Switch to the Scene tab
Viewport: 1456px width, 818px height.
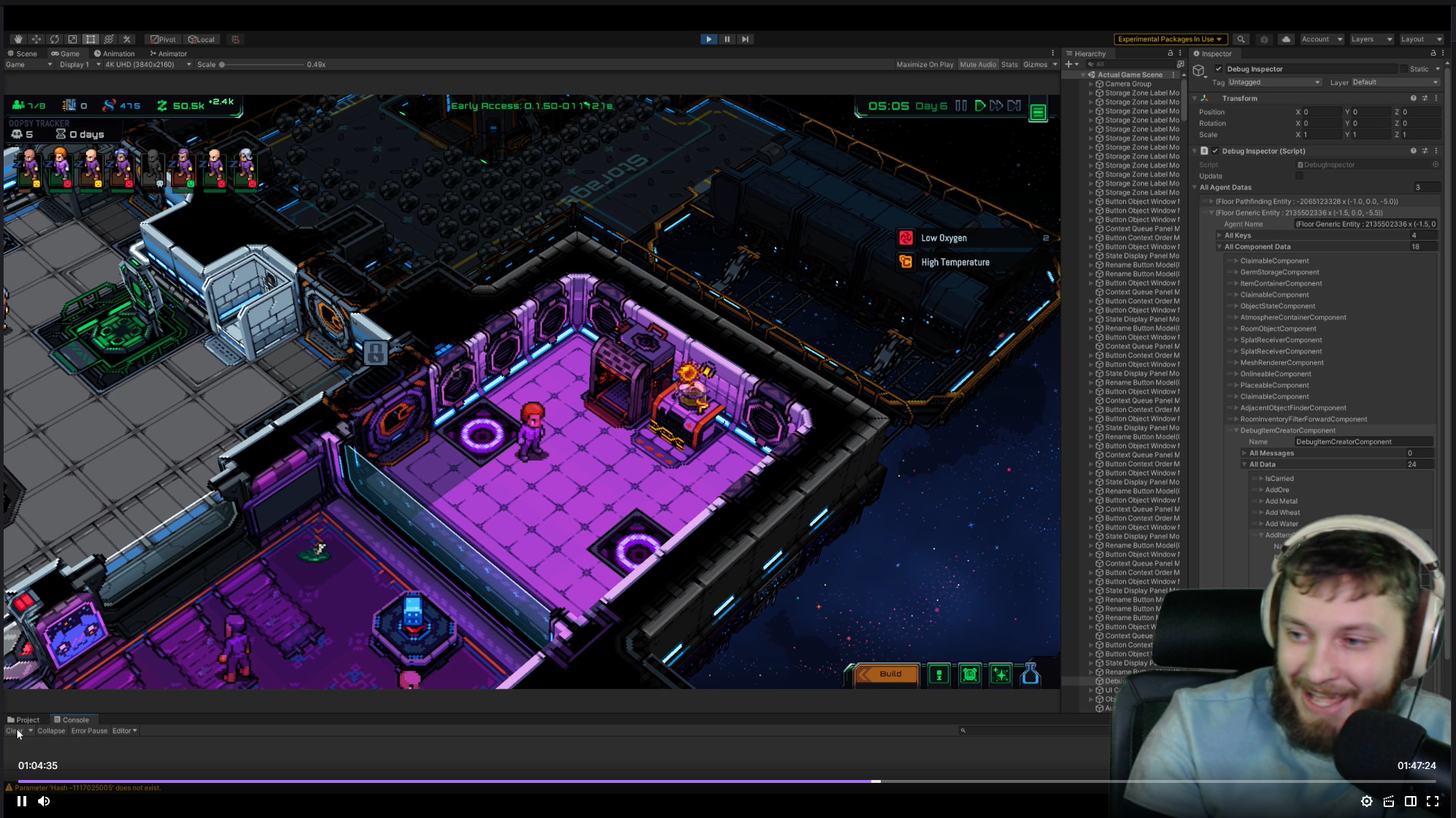click(x=23, y=53)
